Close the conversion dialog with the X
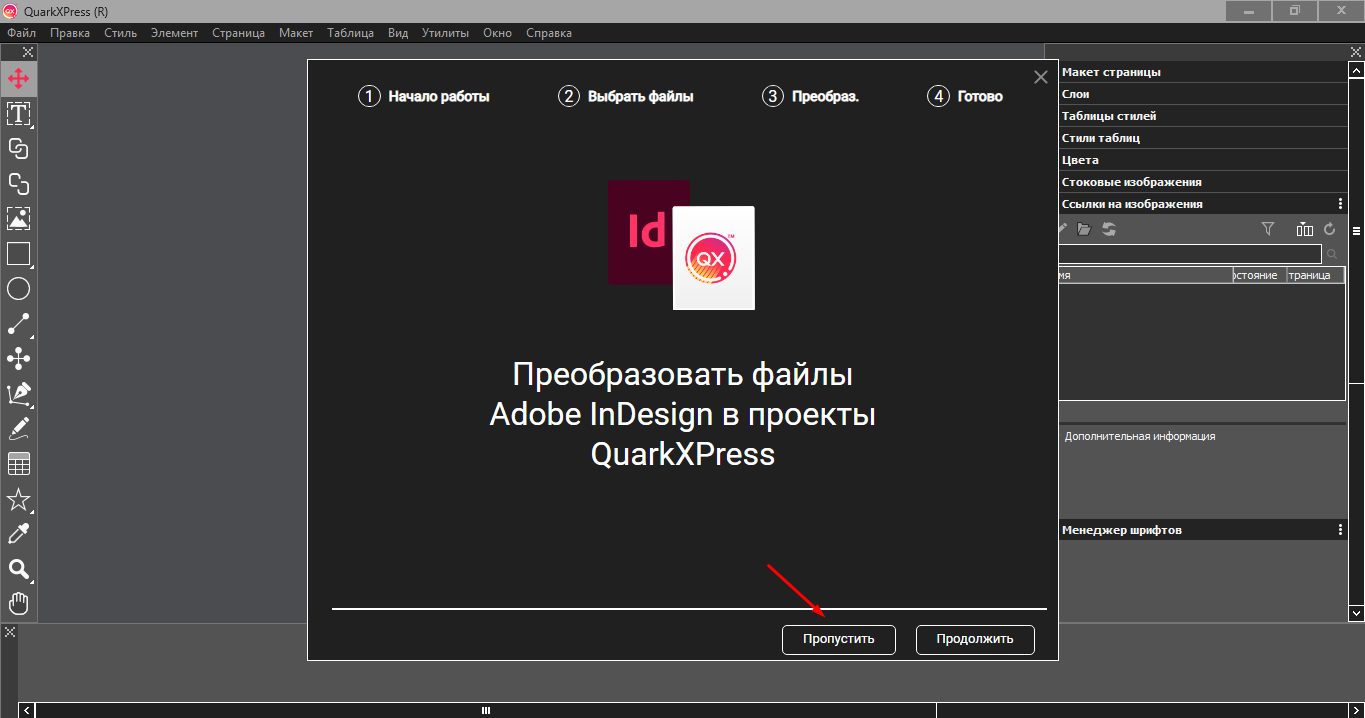 click(x=1040, y=77)
